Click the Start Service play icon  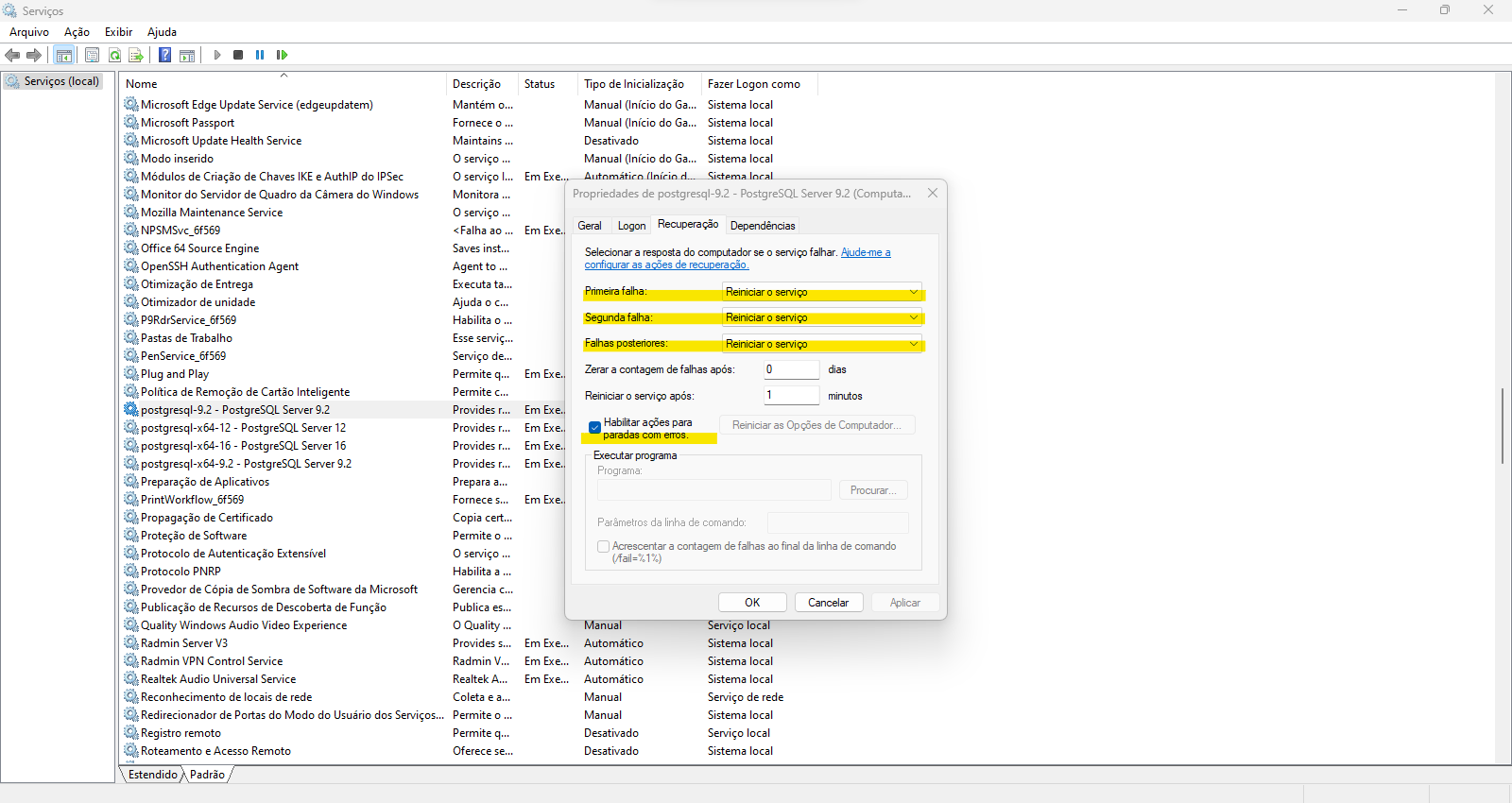pyautogui.click(x=217, y=55)
